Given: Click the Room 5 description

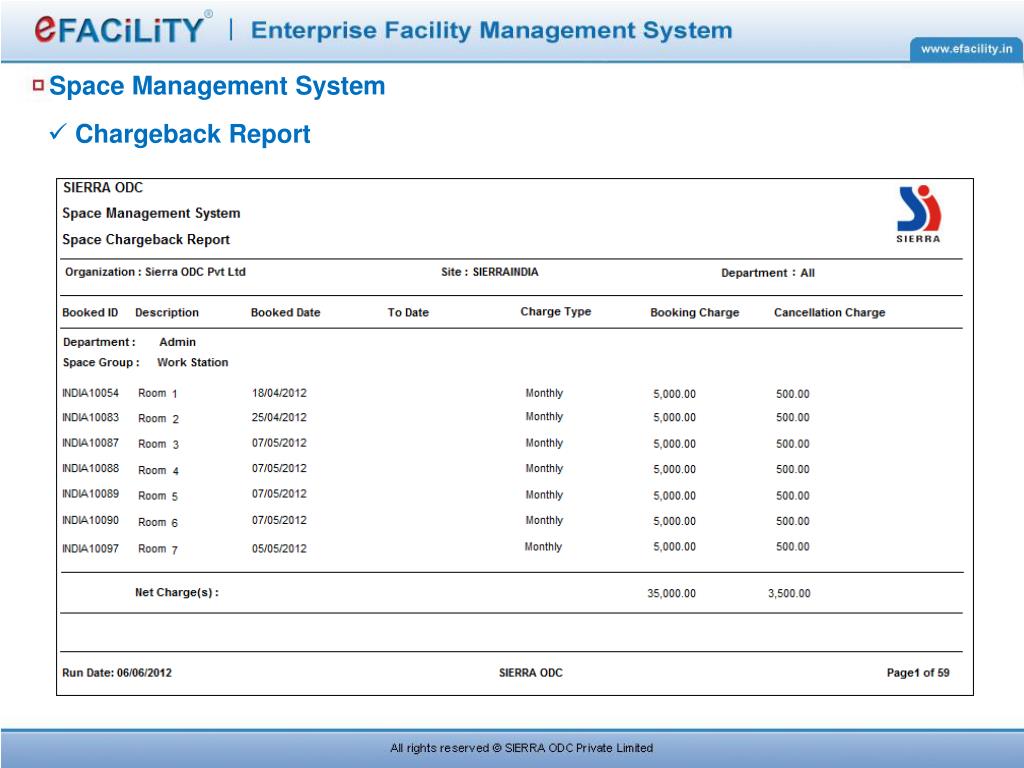Looking at the screenshot, I should point(157,496).
